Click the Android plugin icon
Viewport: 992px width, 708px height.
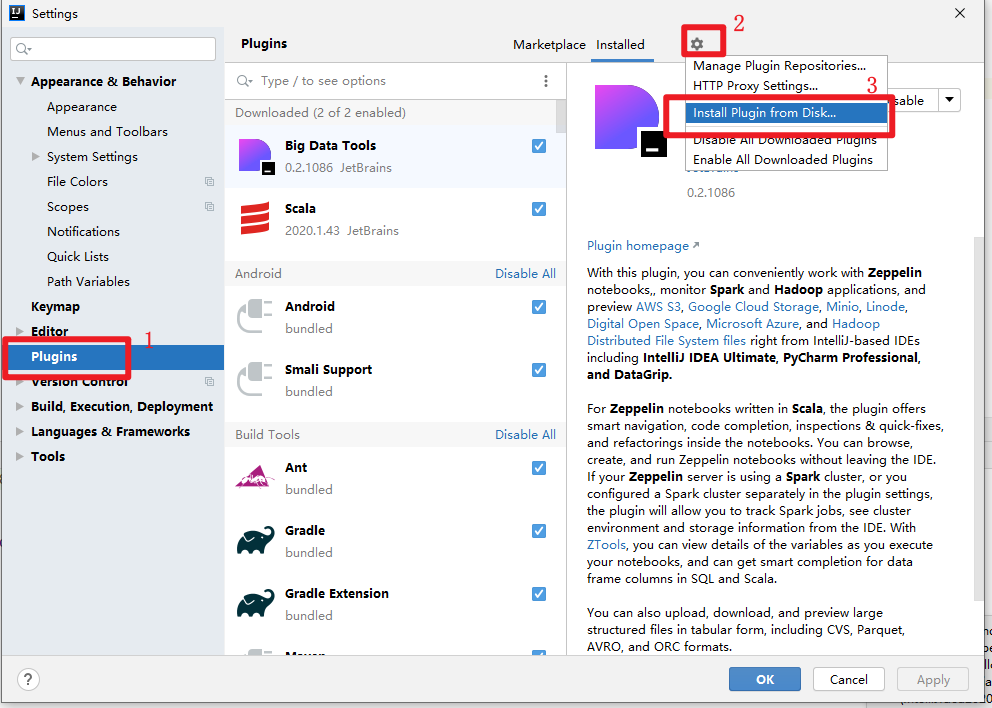[254, 317]
